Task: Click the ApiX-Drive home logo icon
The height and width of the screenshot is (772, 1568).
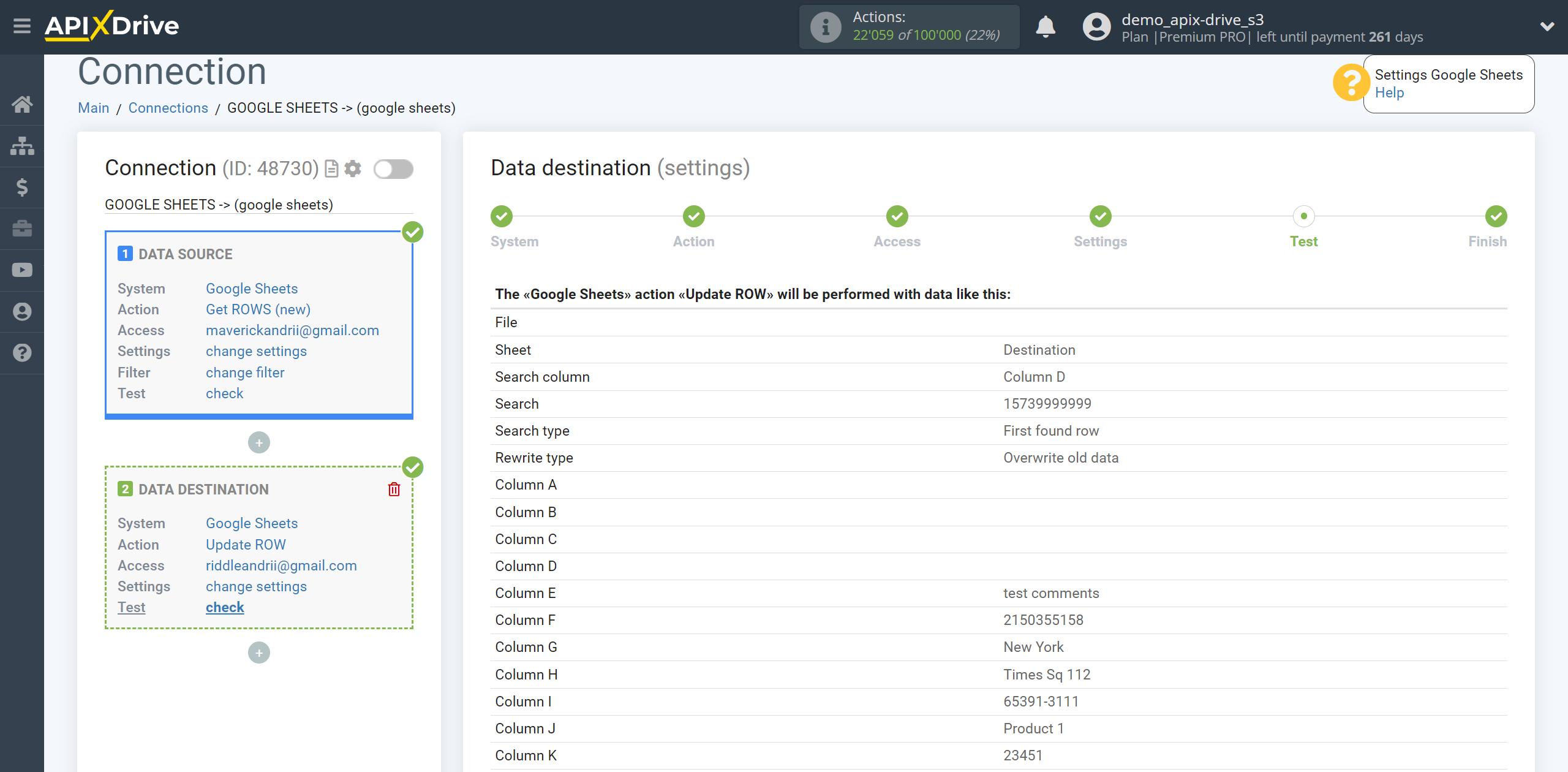Action: coord(112,25)
